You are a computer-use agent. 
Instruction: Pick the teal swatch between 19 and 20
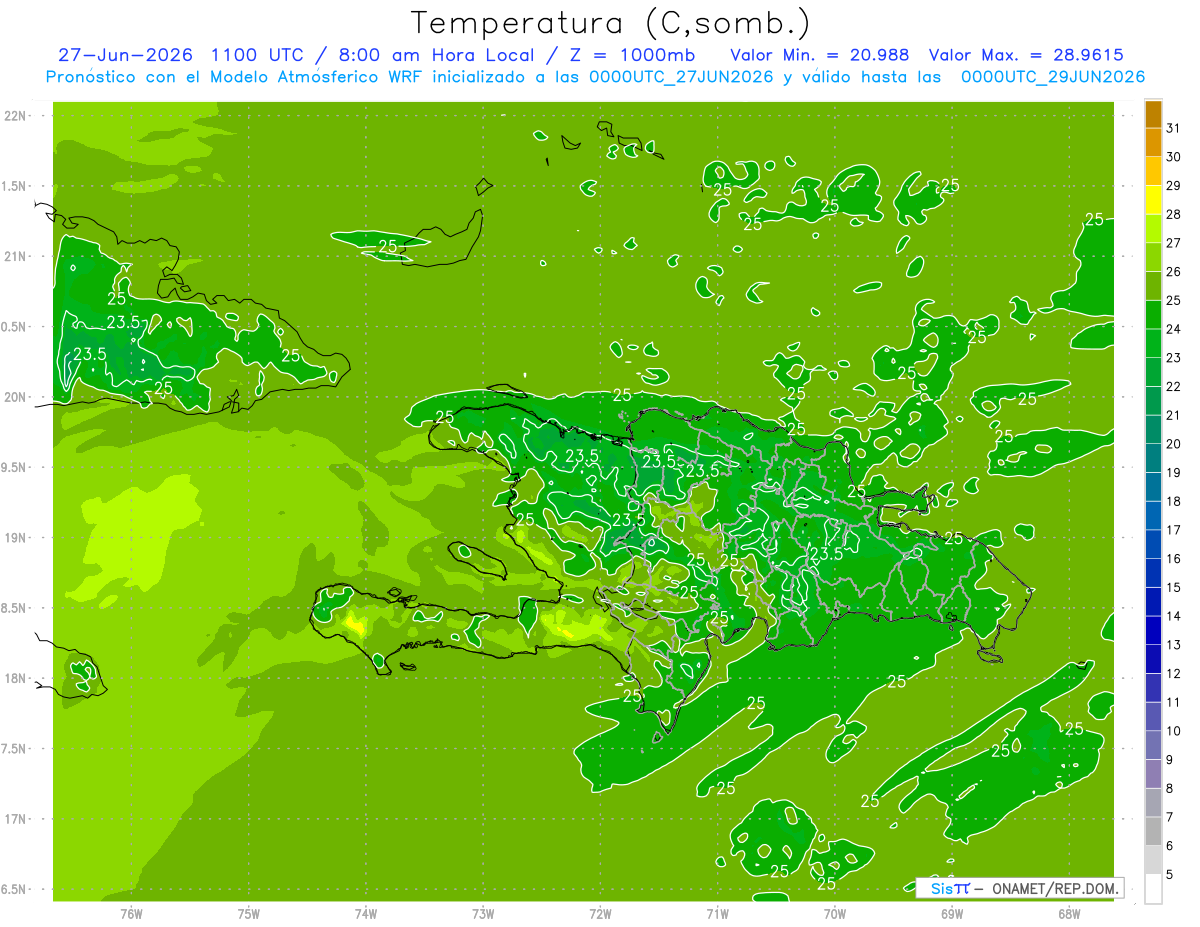point(1153,459)
